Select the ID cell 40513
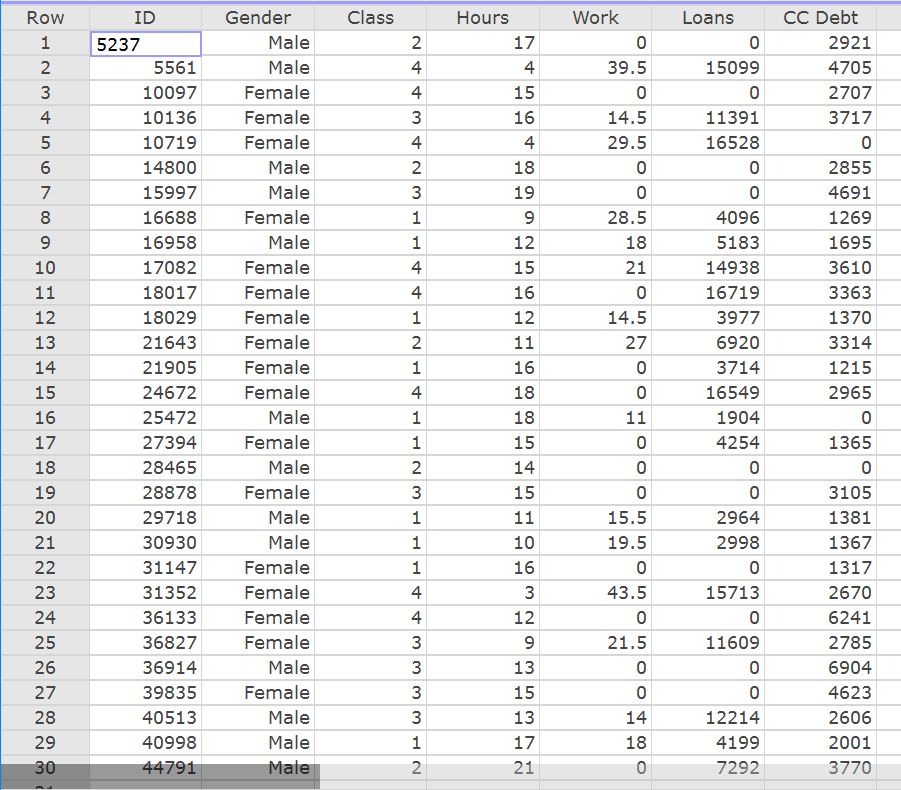This screenshot has height=790, width=901. [145, 718]
